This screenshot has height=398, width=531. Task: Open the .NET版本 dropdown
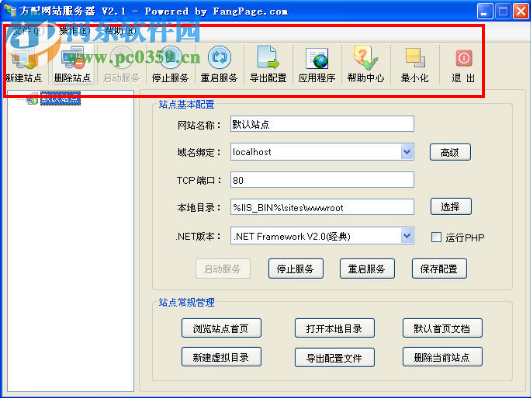coord(407,236)
